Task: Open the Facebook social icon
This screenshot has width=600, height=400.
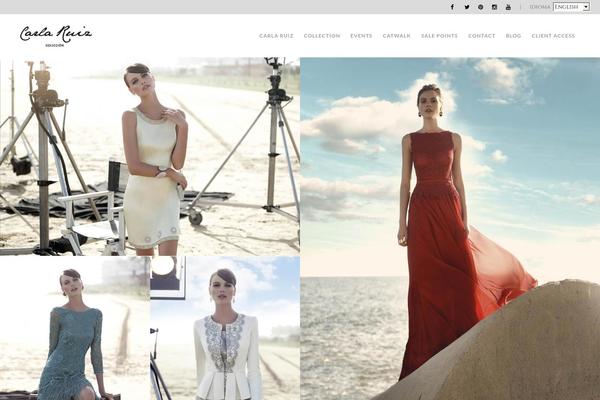Action: [452, 7]
